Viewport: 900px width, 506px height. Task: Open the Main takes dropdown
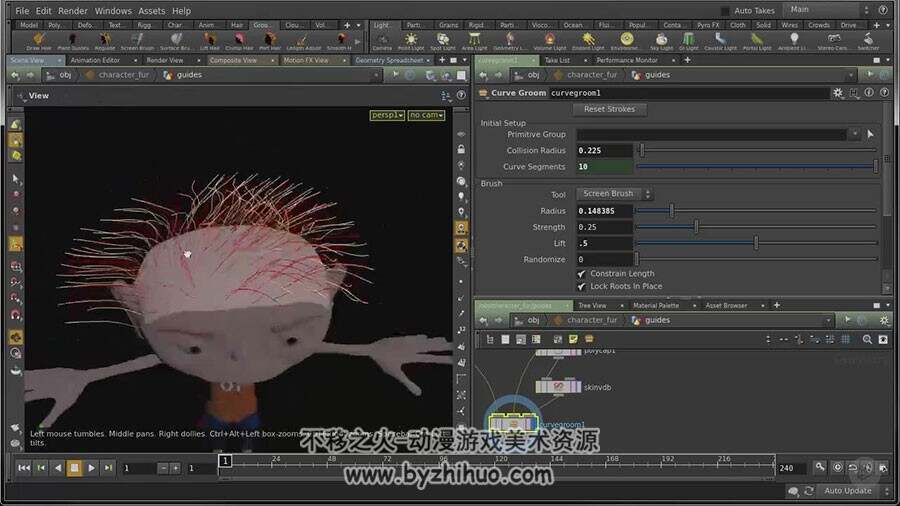[x=829, y=10]
